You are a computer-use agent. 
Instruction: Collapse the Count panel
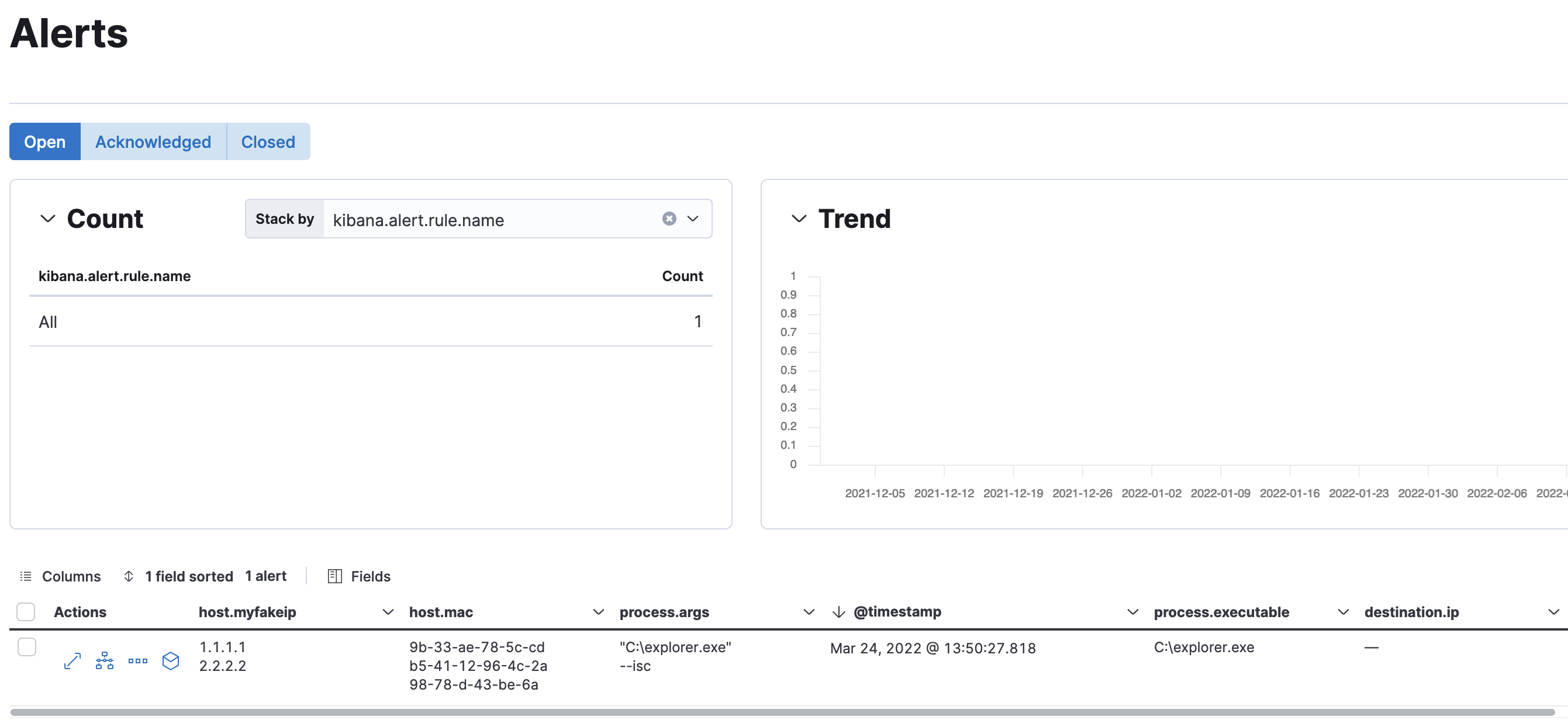pos(48,219)
